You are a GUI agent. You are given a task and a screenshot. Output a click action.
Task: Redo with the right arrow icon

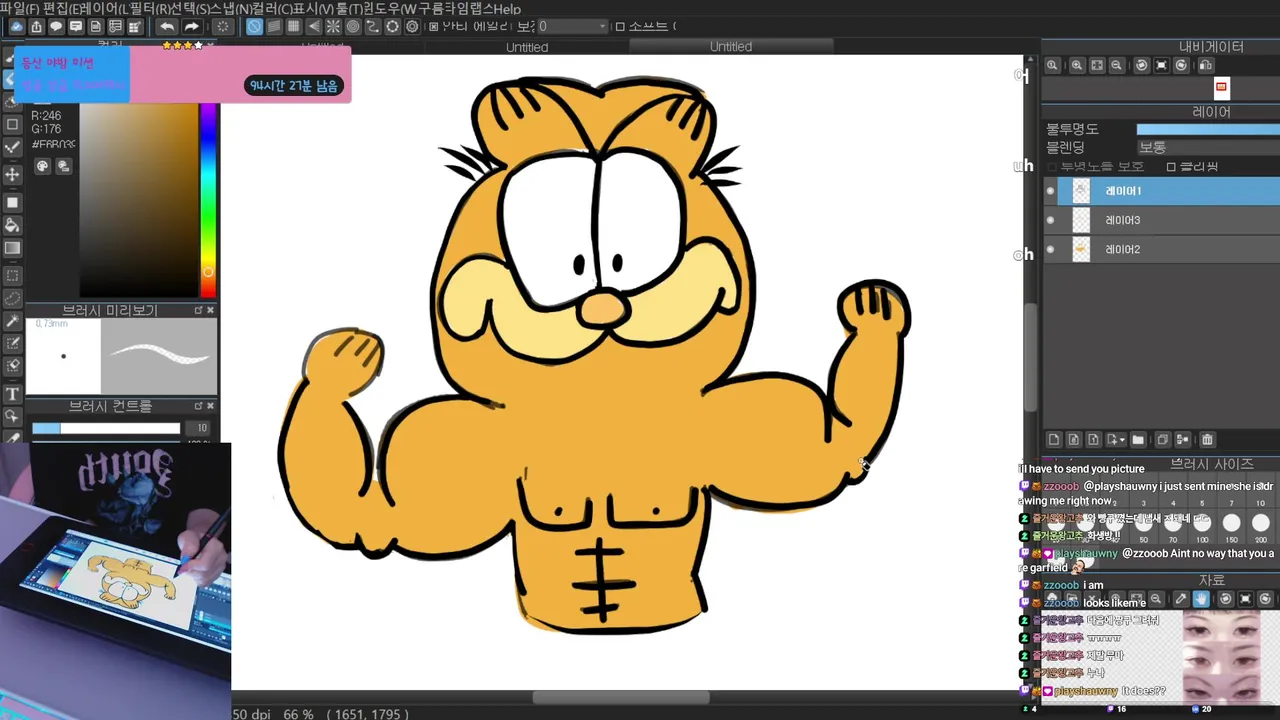[191, 27]
